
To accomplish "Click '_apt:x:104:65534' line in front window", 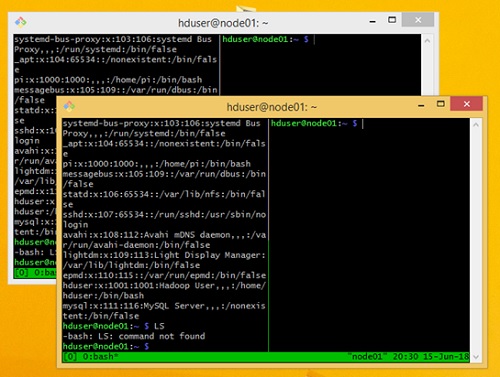I will 164,143.
